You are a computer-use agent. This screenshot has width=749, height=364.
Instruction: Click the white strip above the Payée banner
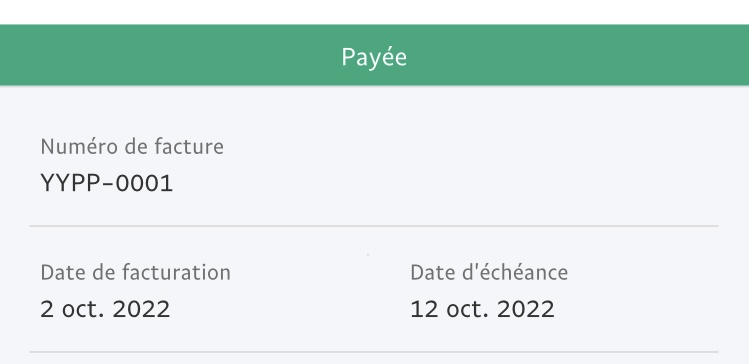pos(374,12)
